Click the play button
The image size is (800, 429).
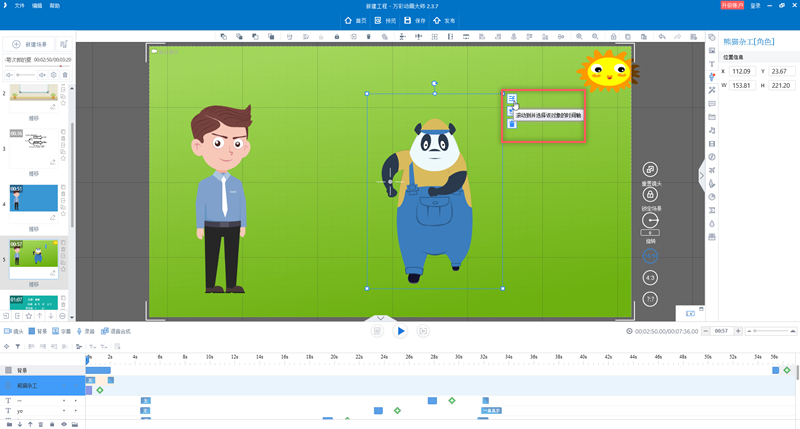coord(401,331)
